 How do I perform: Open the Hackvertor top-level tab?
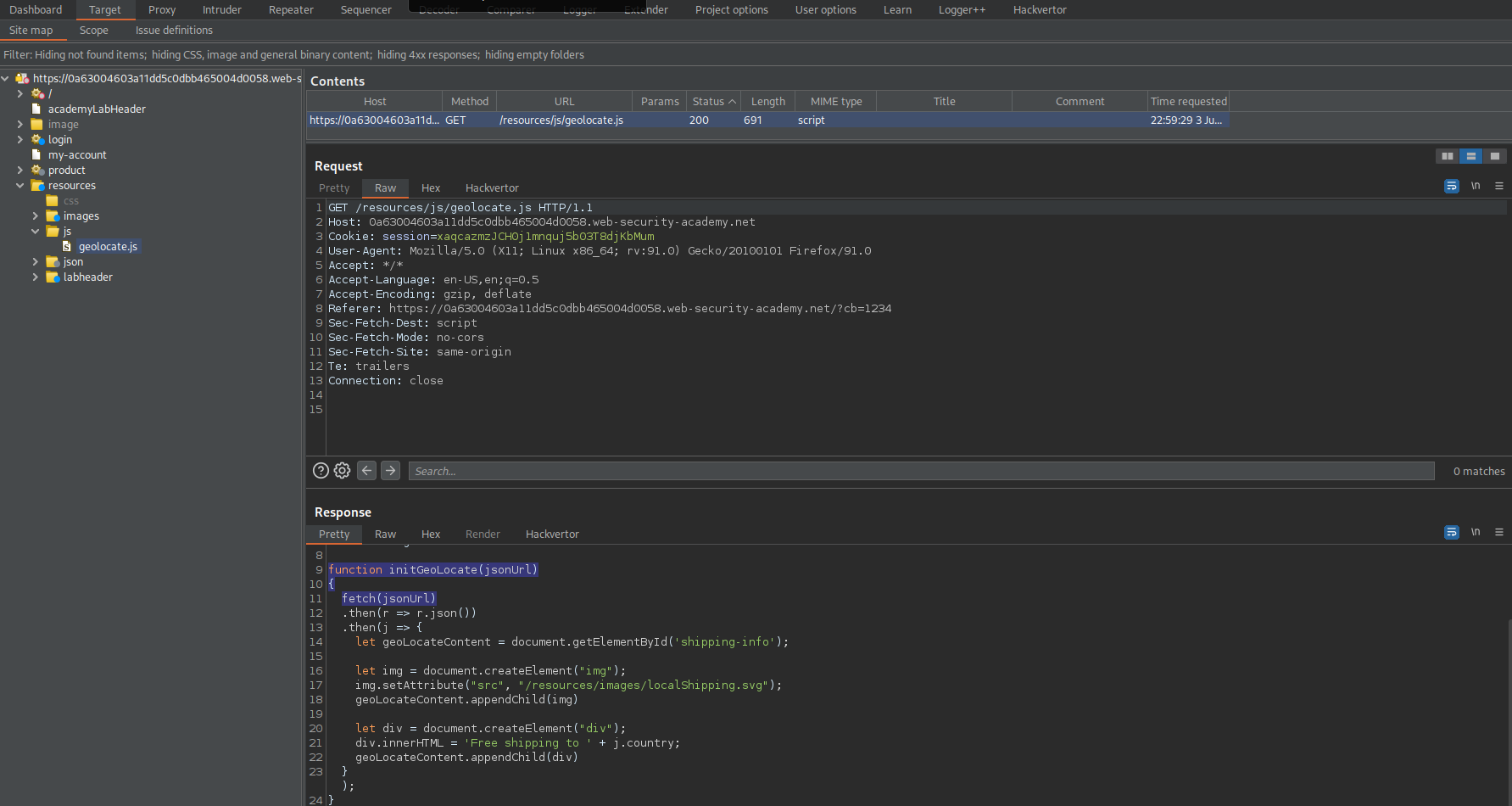1040,9
